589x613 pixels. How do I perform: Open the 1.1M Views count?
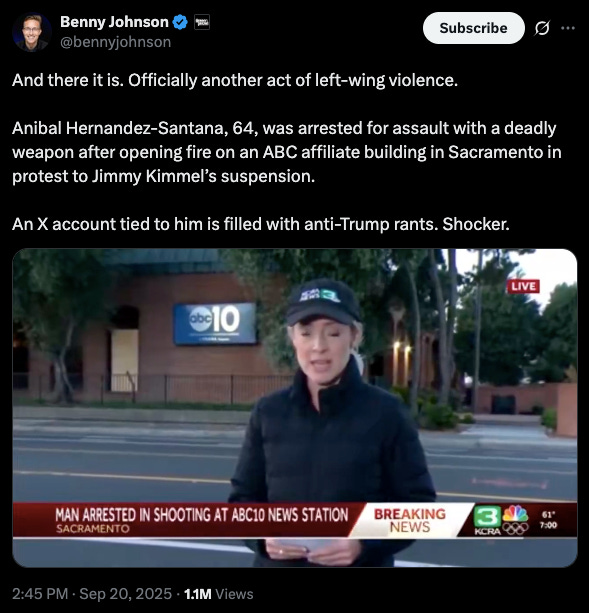tap(218, 594)
